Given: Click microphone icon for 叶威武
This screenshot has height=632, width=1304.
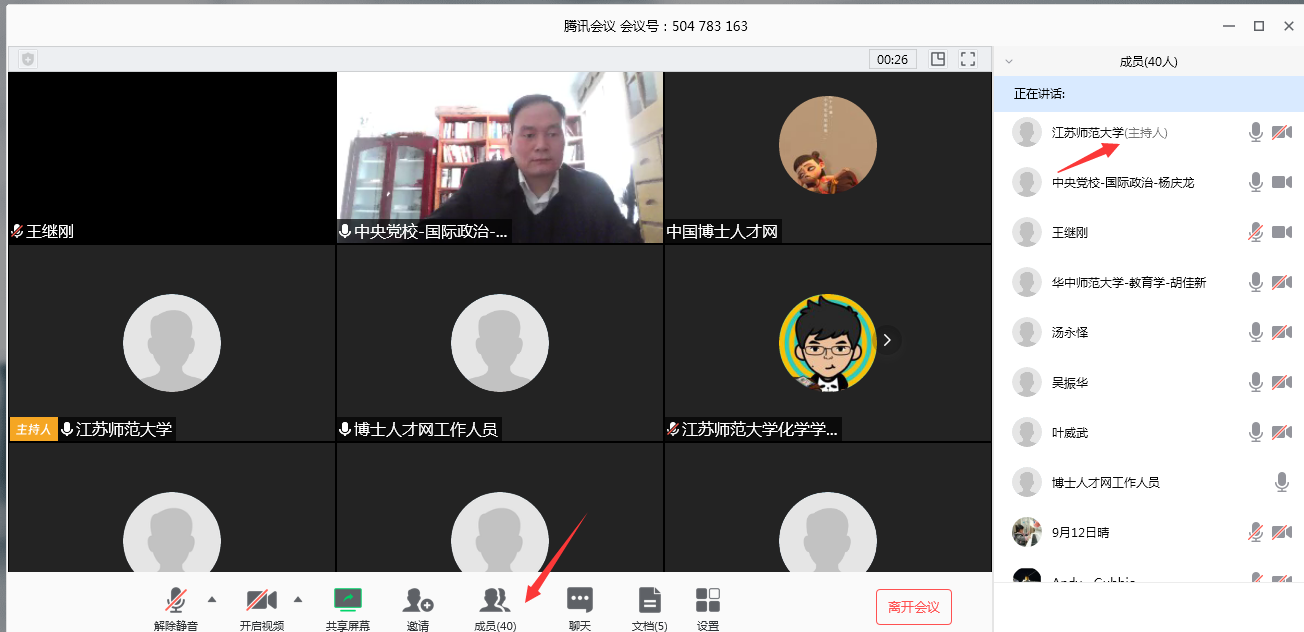Looking at the screenshot, I should (x=1255, y=432).
